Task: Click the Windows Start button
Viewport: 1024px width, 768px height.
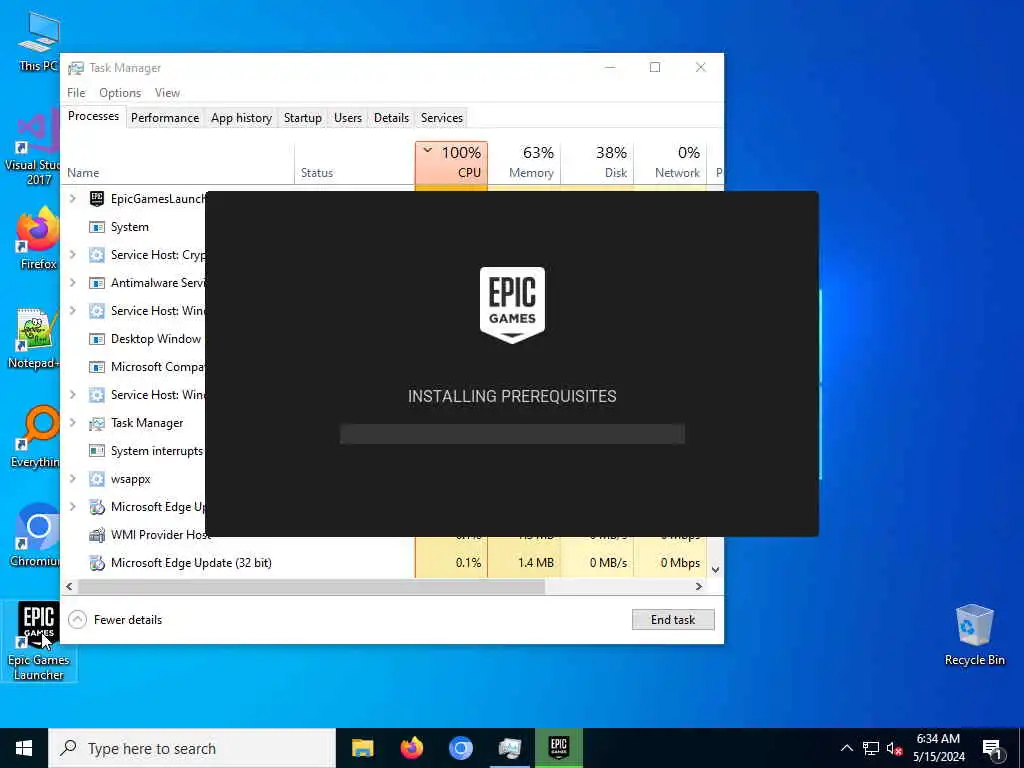Action: pos(24,748)
